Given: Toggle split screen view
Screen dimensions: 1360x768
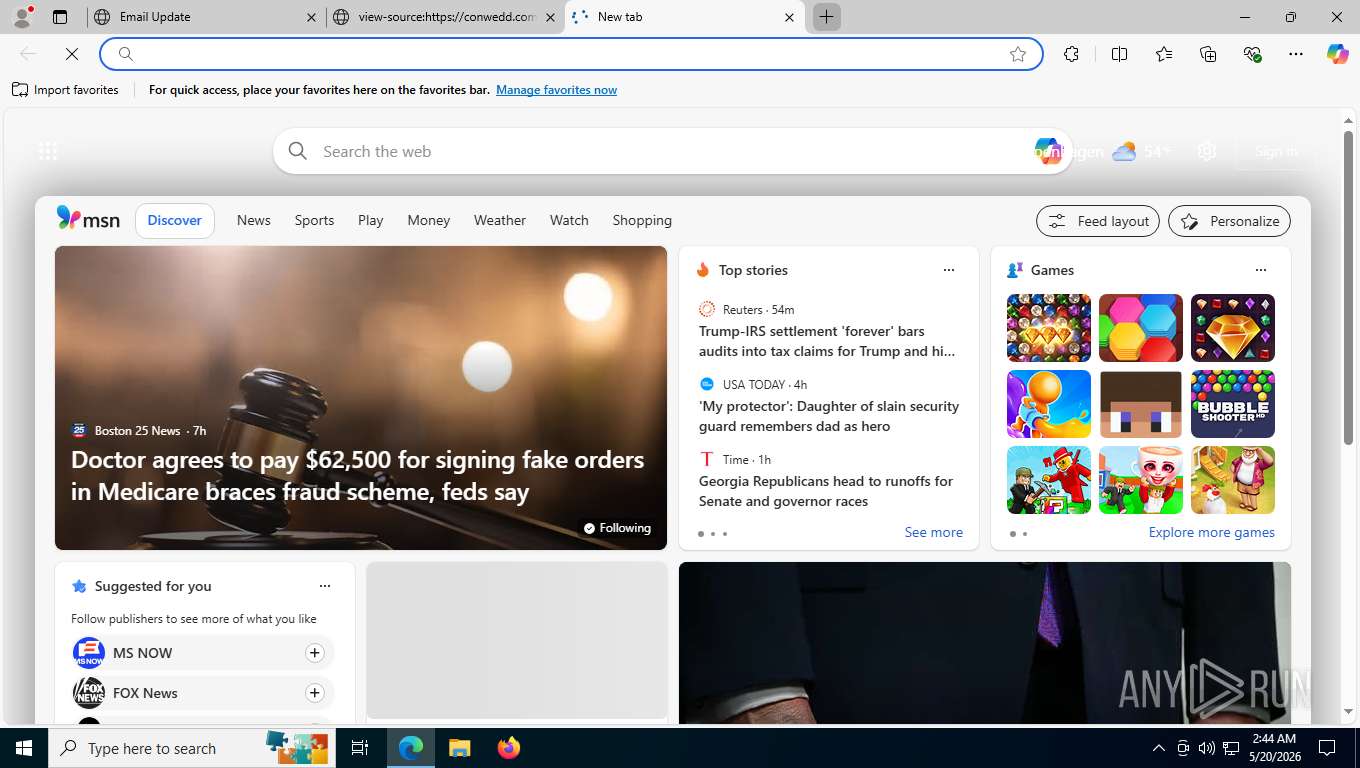Looking at the screenshot, I should 1119,54.
